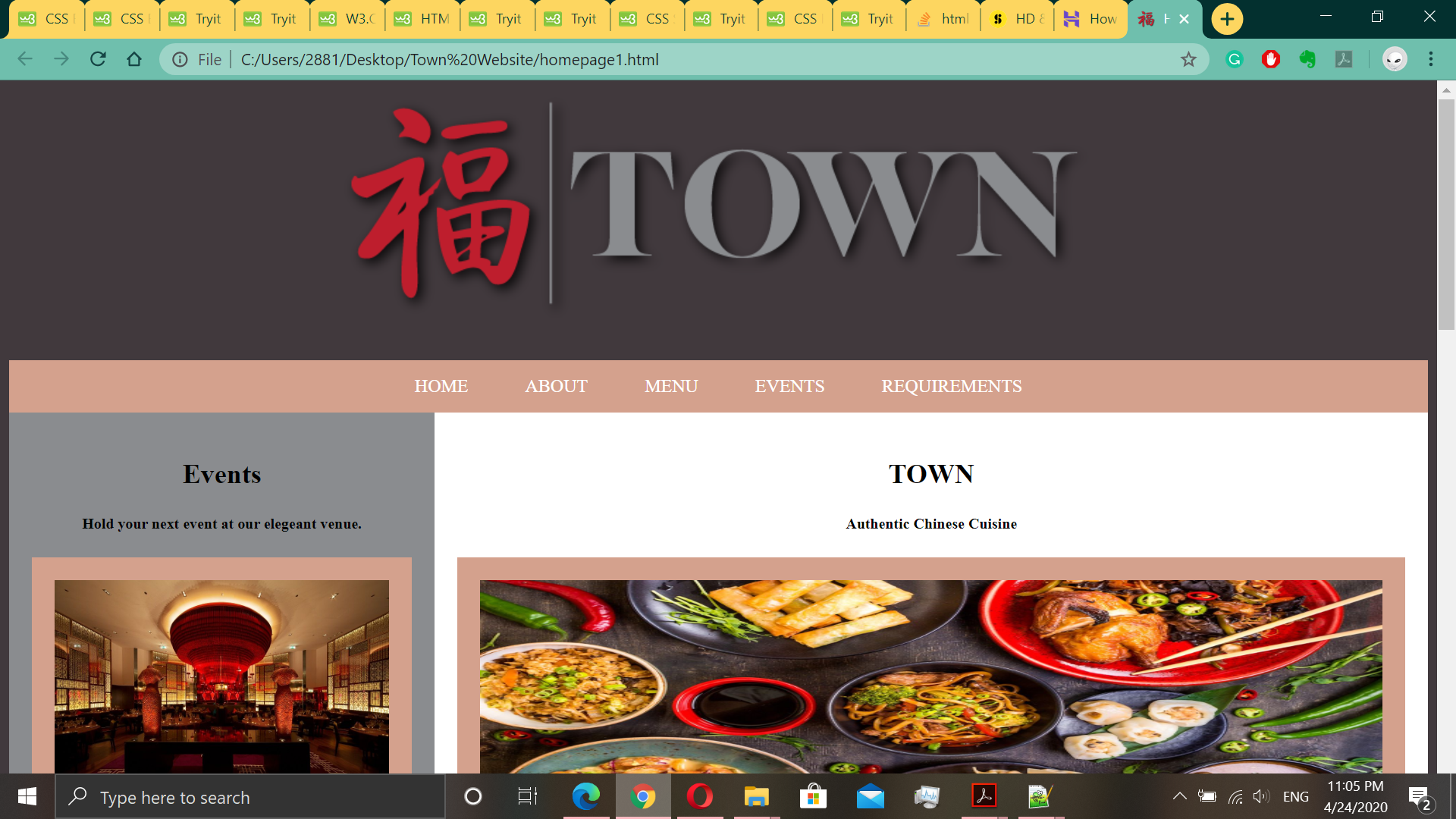
Task: Click the scrollbar up arrow
Action: [1446, 89]
